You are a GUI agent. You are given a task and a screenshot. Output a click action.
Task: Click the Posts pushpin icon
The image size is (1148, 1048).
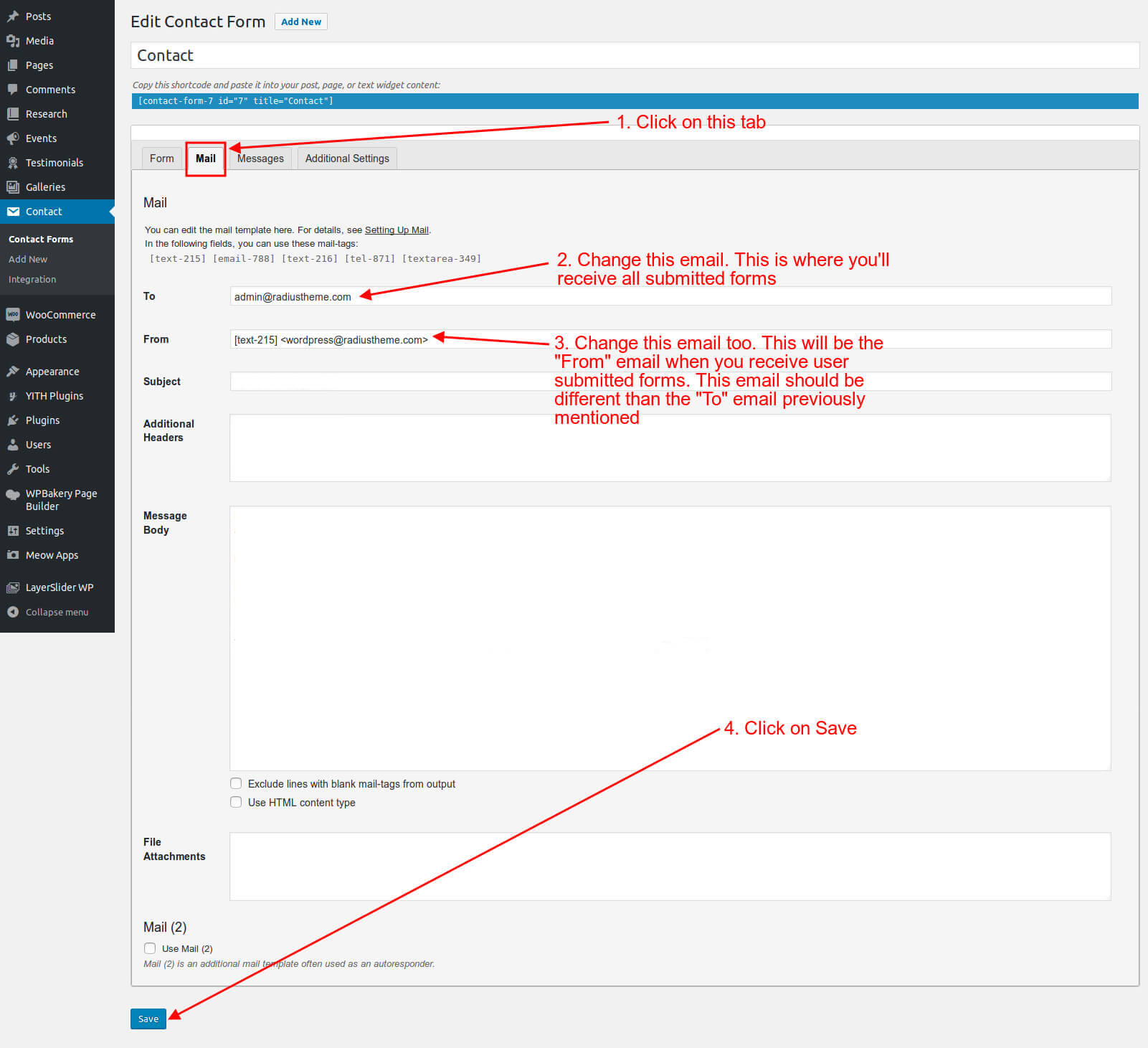[x=13, y=16]
